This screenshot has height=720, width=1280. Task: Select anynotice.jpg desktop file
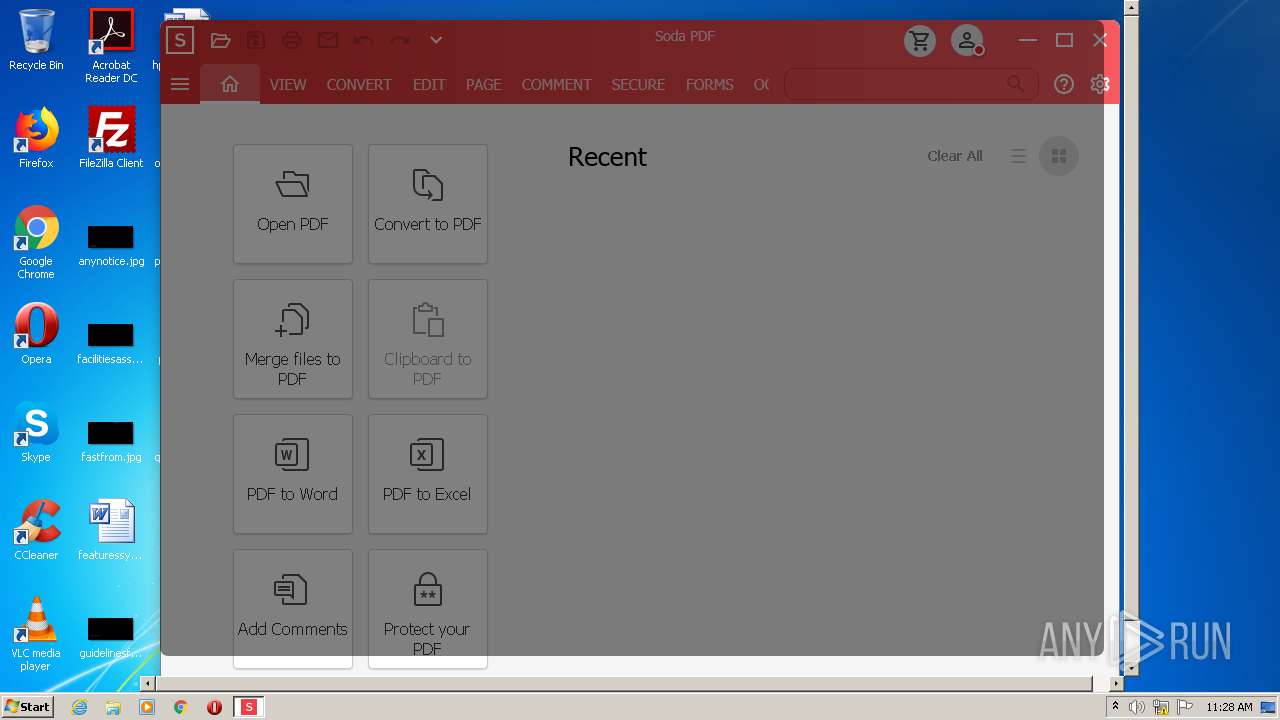(111, 246)
